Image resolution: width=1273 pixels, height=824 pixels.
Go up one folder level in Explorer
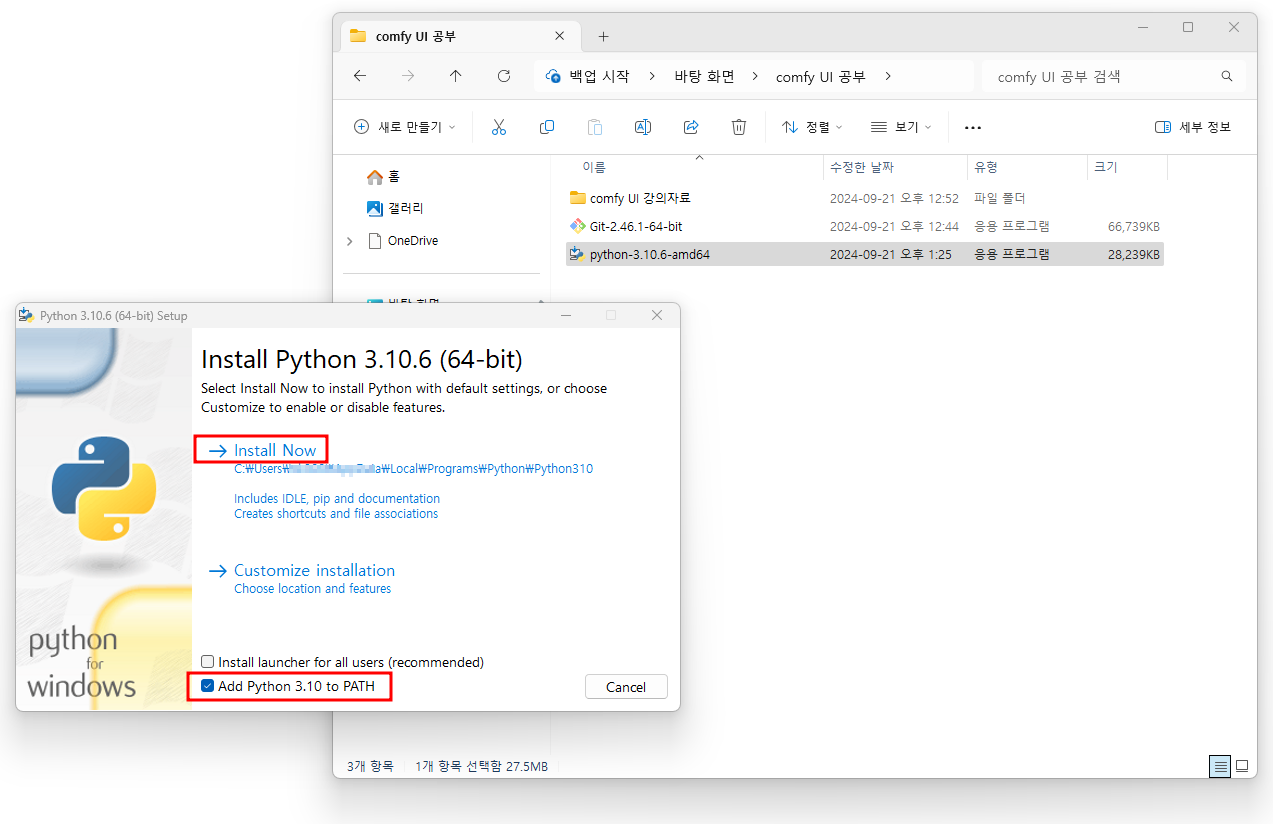tap(456, 76)
